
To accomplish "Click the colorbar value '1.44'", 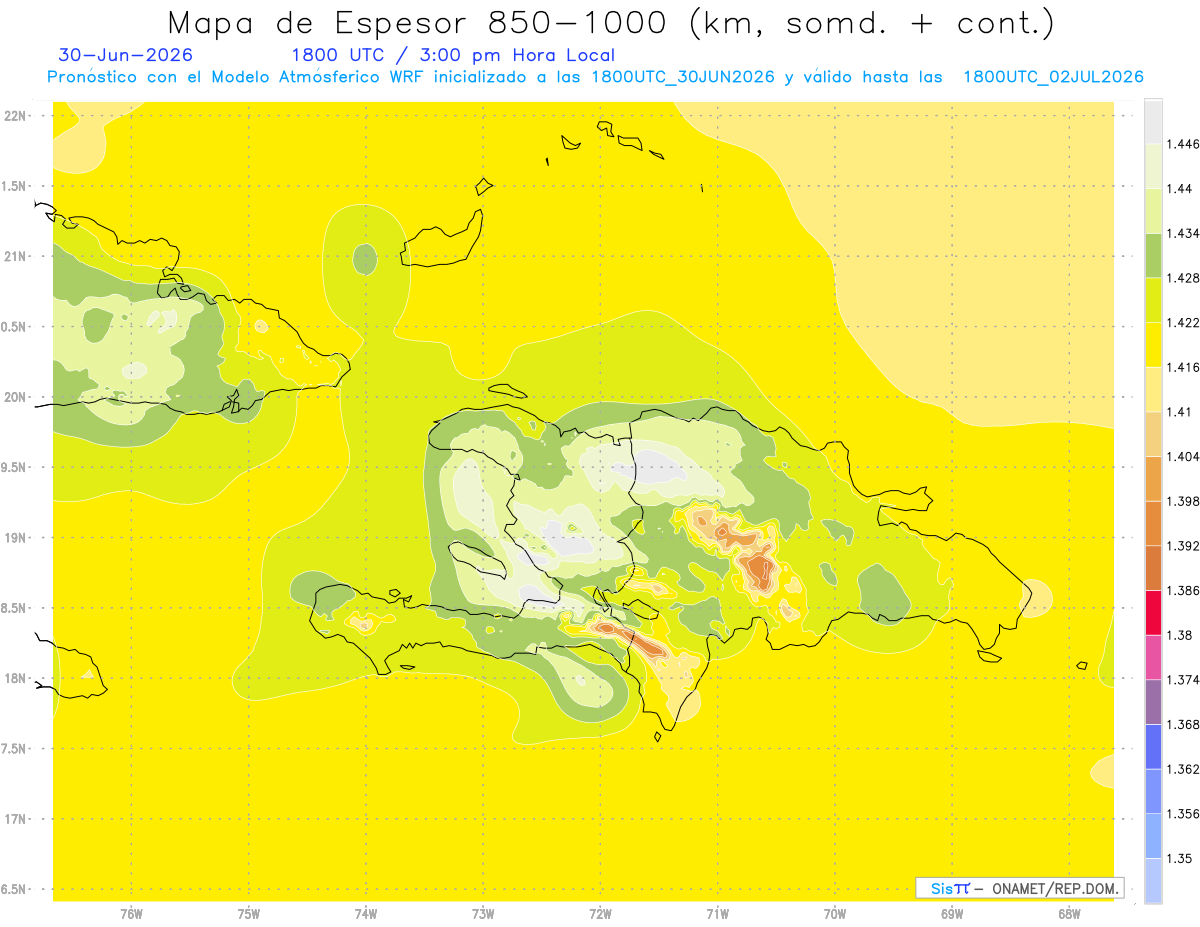I will coord(1181,188).
